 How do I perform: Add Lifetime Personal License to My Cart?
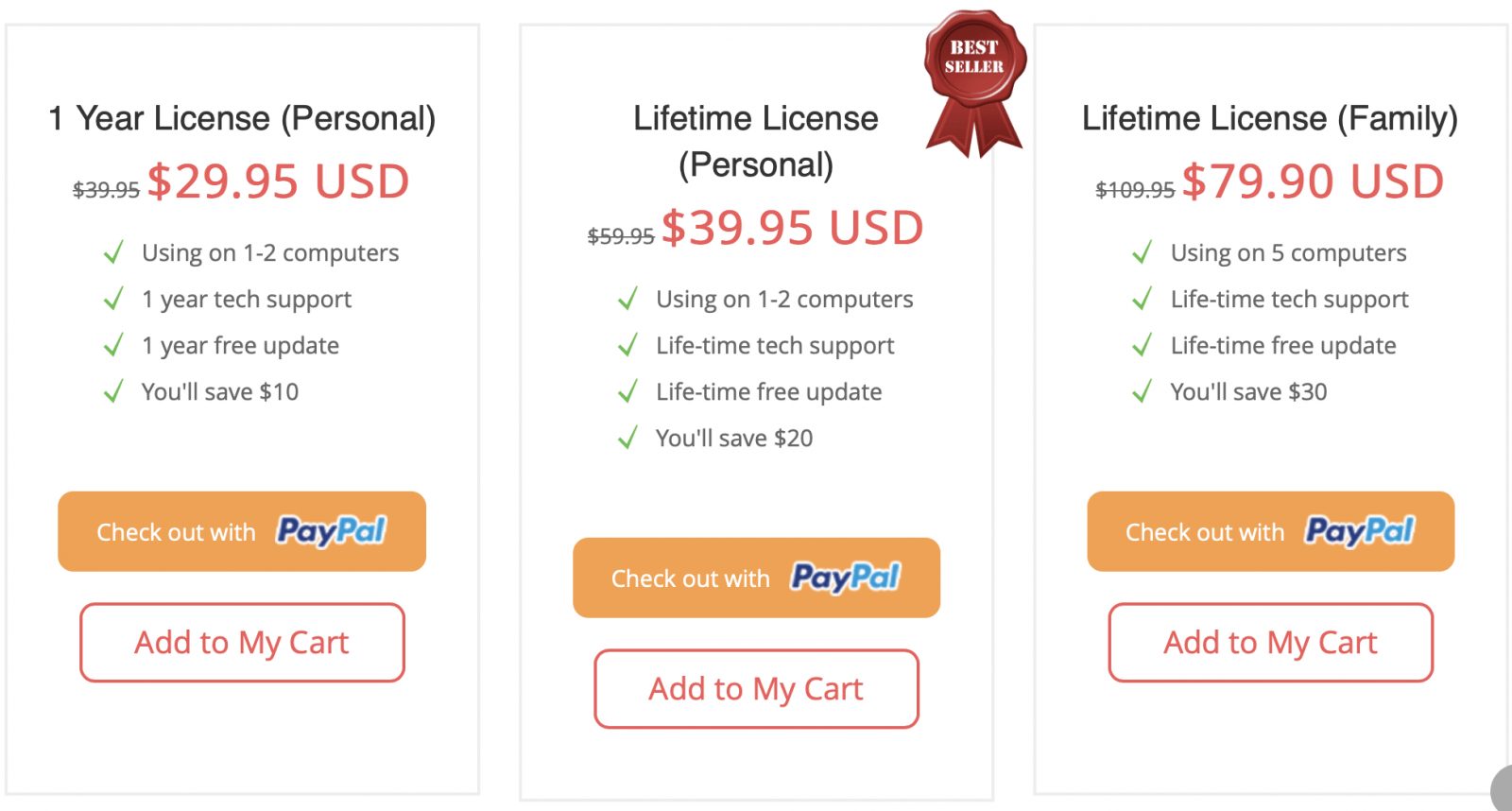coord(756,689)
